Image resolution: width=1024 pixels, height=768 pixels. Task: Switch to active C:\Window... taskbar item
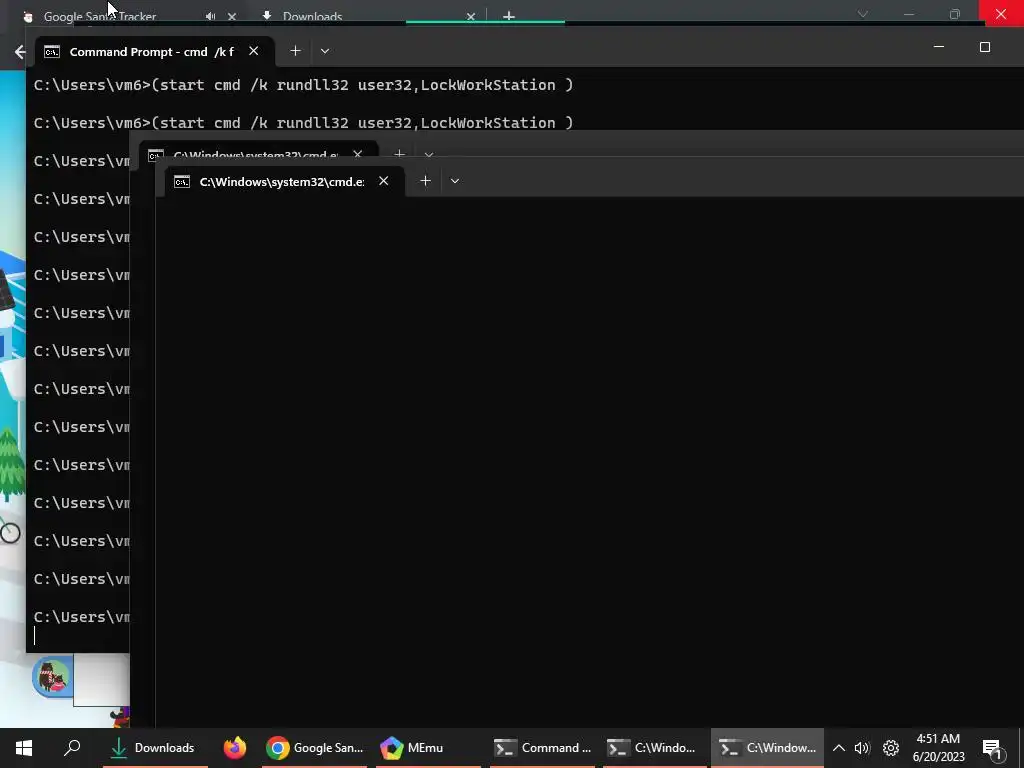[767, 748]
